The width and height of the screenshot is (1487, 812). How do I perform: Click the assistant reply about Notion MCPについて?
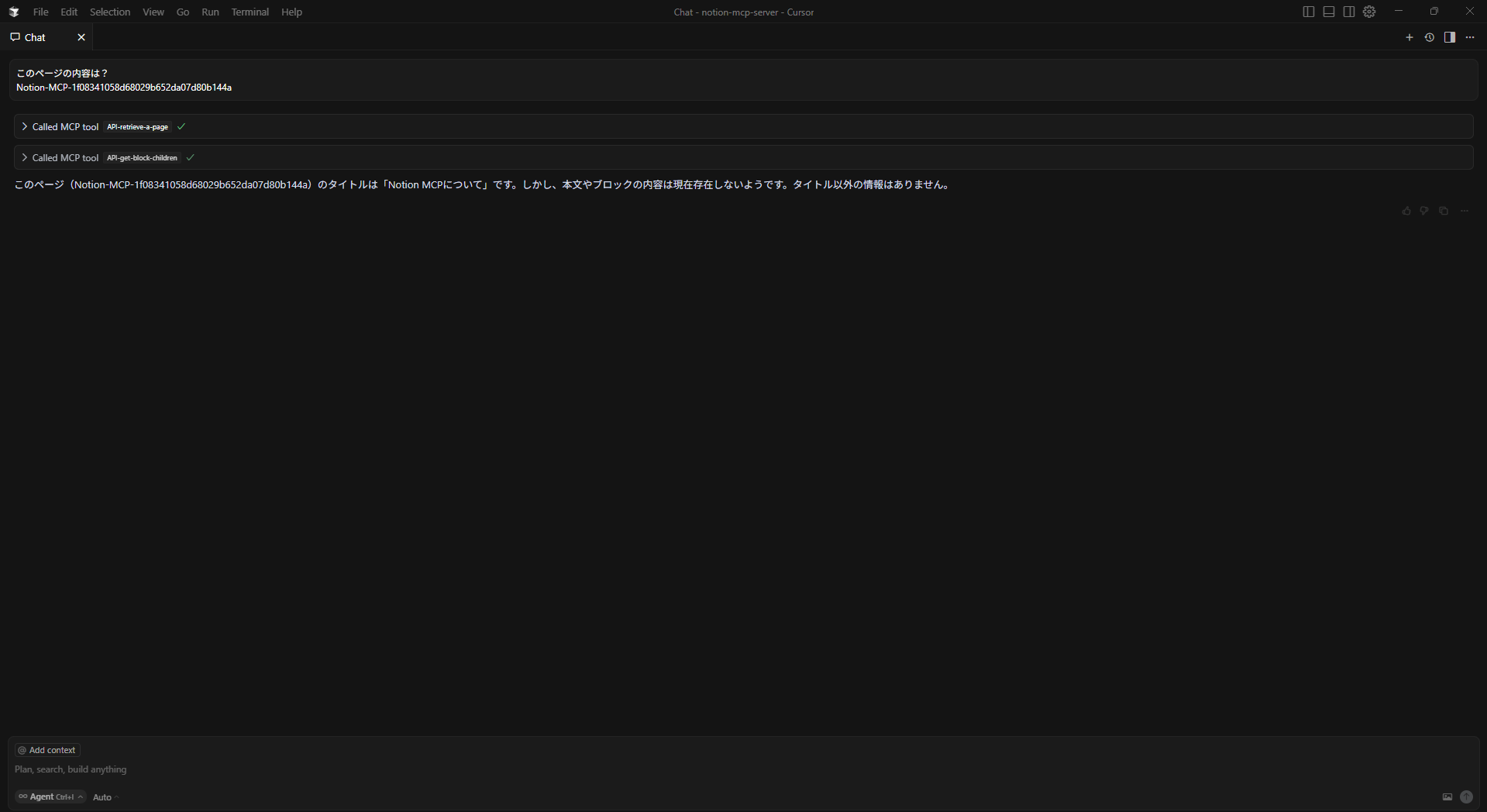(x=482, y=184)
